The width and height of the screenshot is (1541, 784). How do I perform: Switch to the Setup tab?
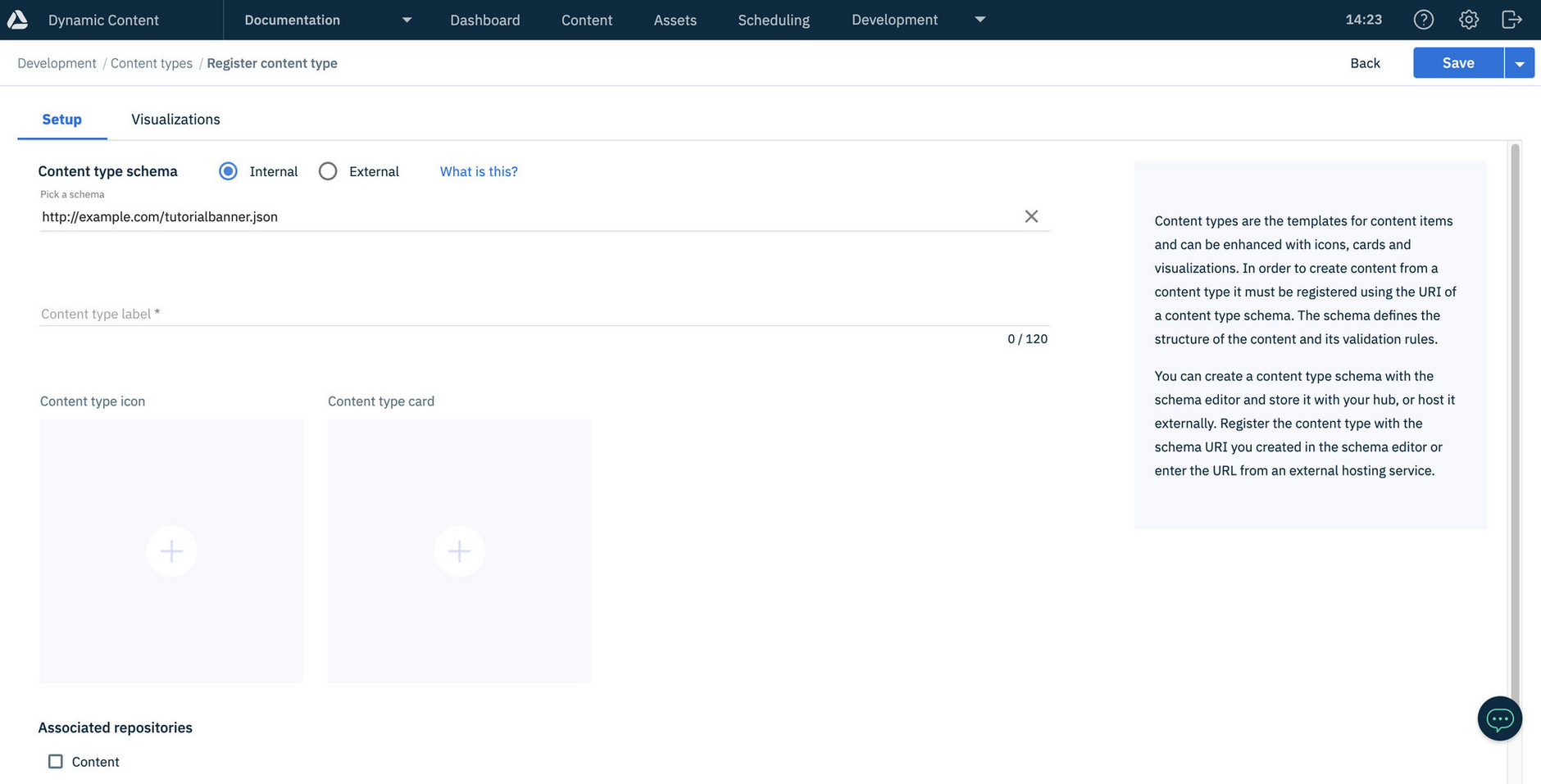pos(62,120)
